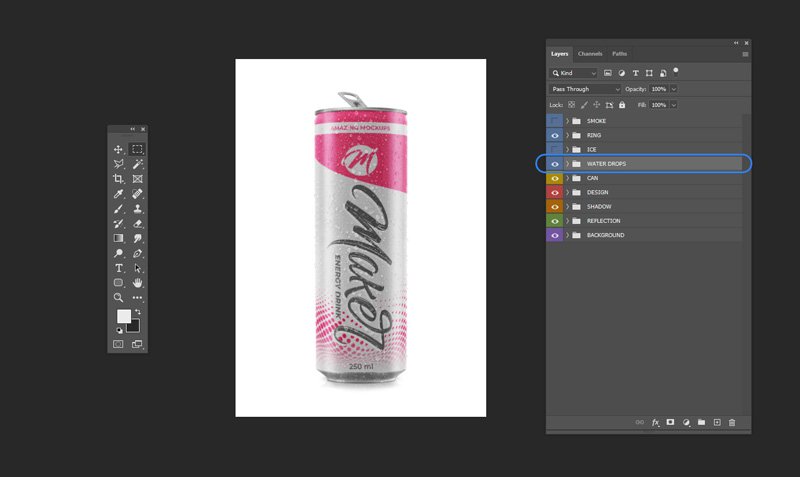
Task: Hide the BACKGROUND layer group
Action: (555, 235)
